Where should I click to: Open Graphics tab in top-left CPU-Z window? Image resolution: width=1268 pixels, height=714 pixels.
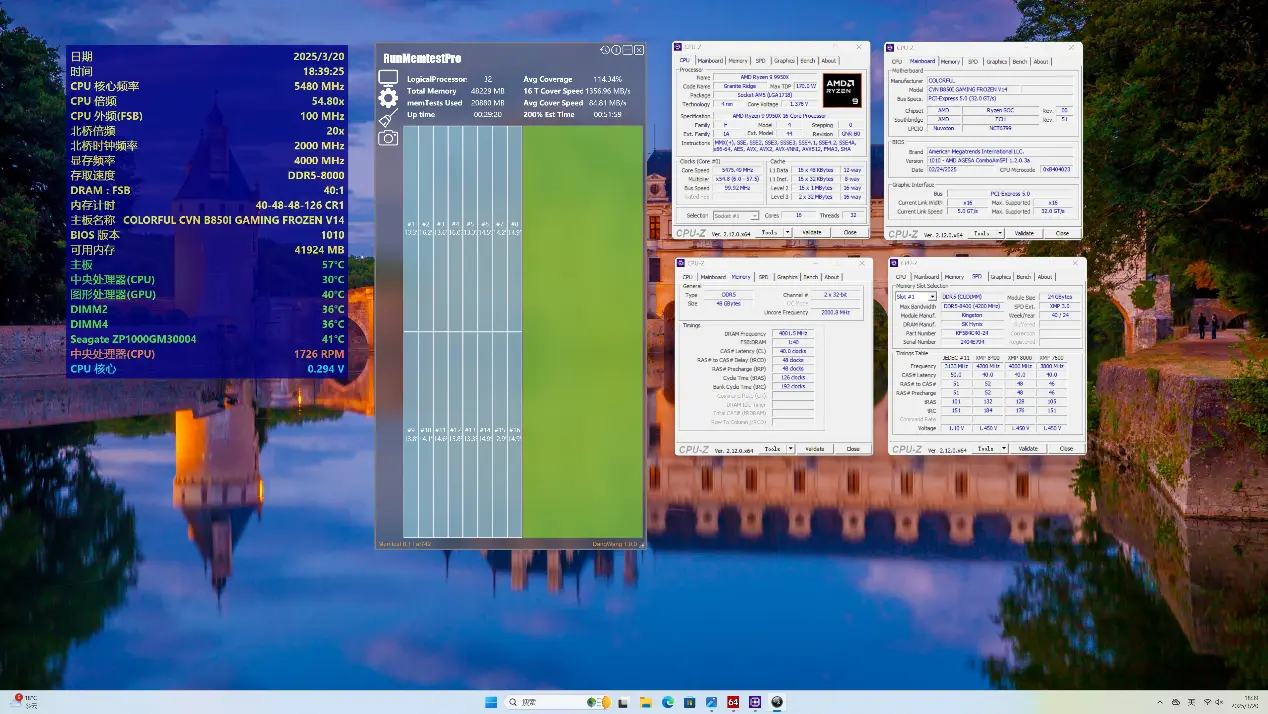(x=784, y=61)
